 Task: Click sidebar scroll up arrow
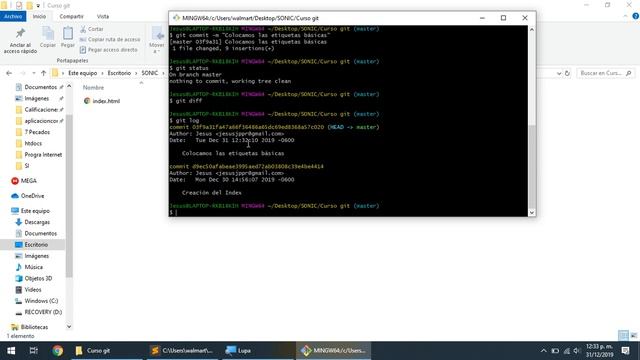pos(69,86)
